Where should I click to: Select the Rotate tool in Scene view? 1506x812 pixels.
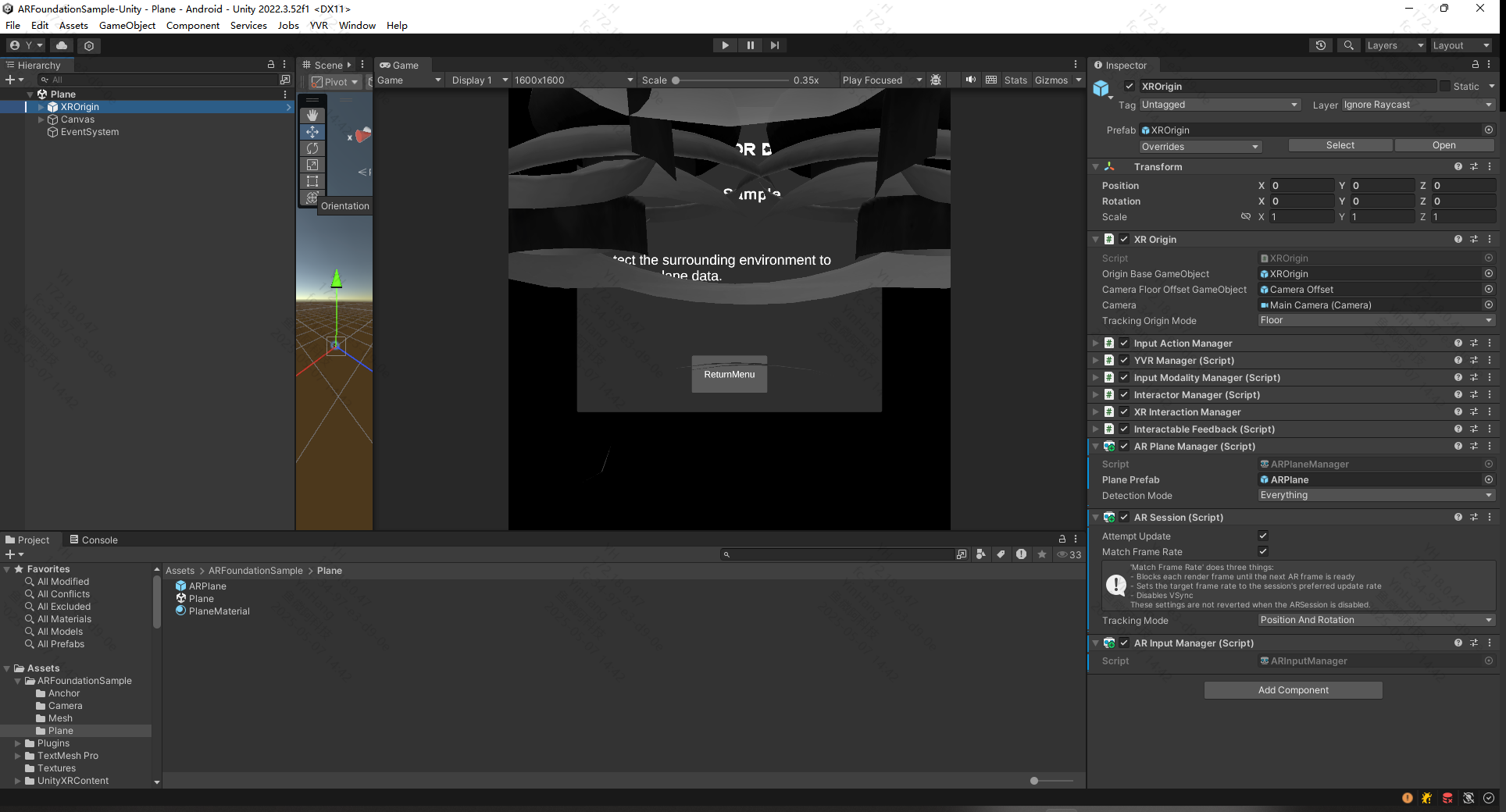click(x=312, y=148)
